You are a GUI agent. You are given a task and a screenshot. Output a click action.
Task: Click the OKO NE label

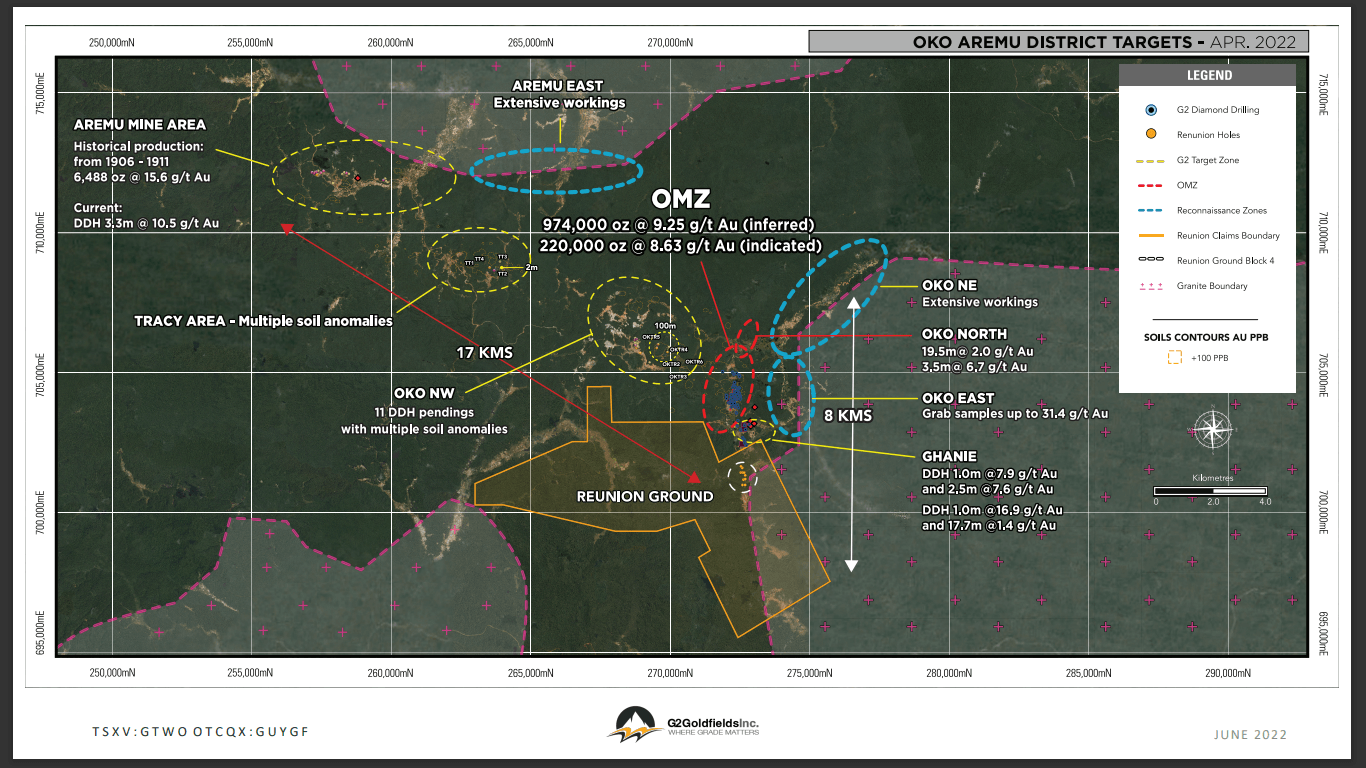[949, 286]
